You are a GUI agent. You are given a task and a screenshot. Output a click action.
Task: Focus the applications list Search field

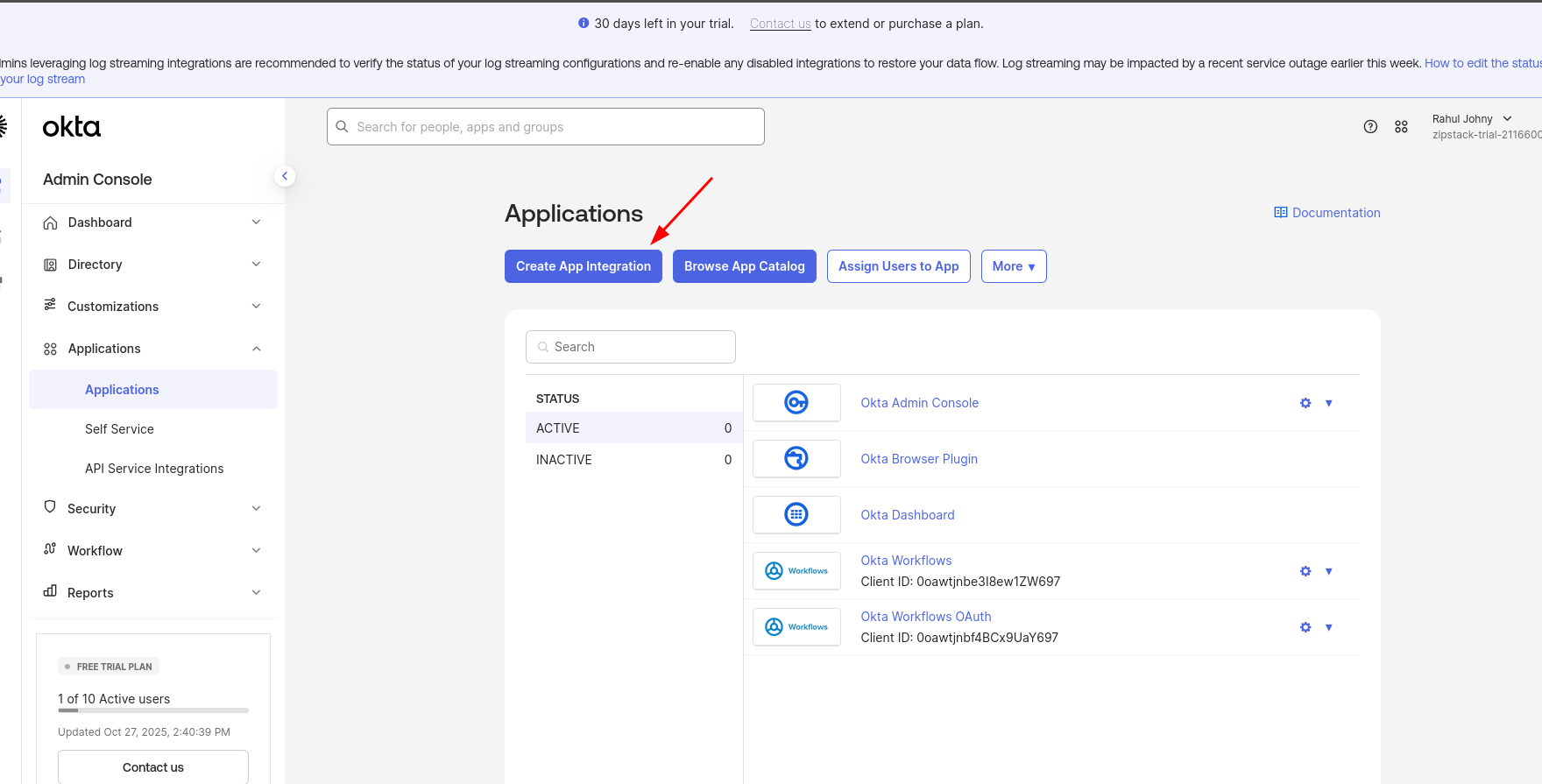pyautogui.click(x=631, y=347)
